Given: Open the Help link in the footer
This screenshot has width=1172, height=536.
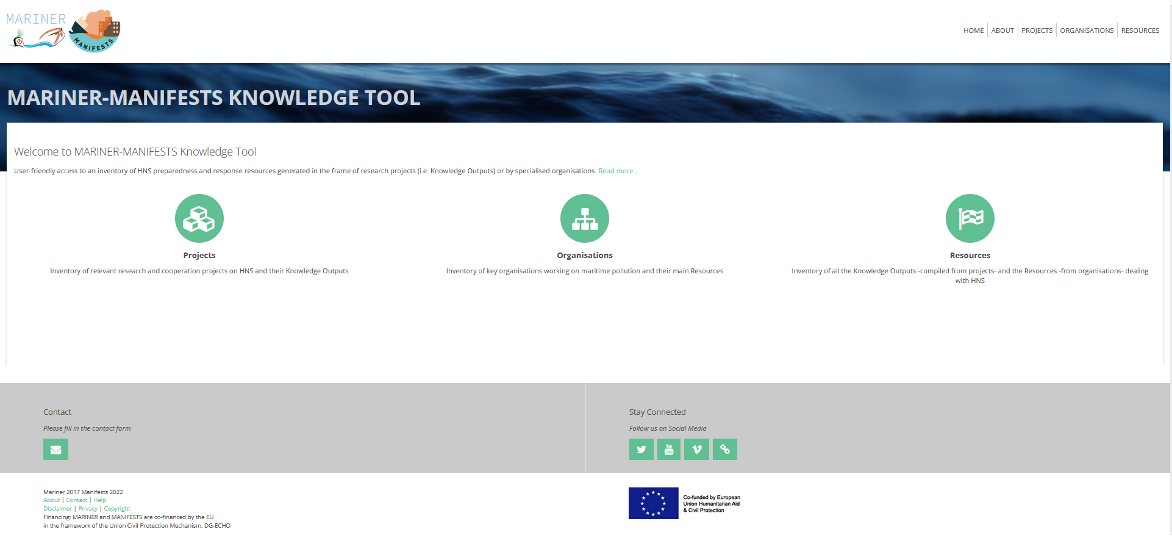Looking at the screenshot, I should [100, 500].
